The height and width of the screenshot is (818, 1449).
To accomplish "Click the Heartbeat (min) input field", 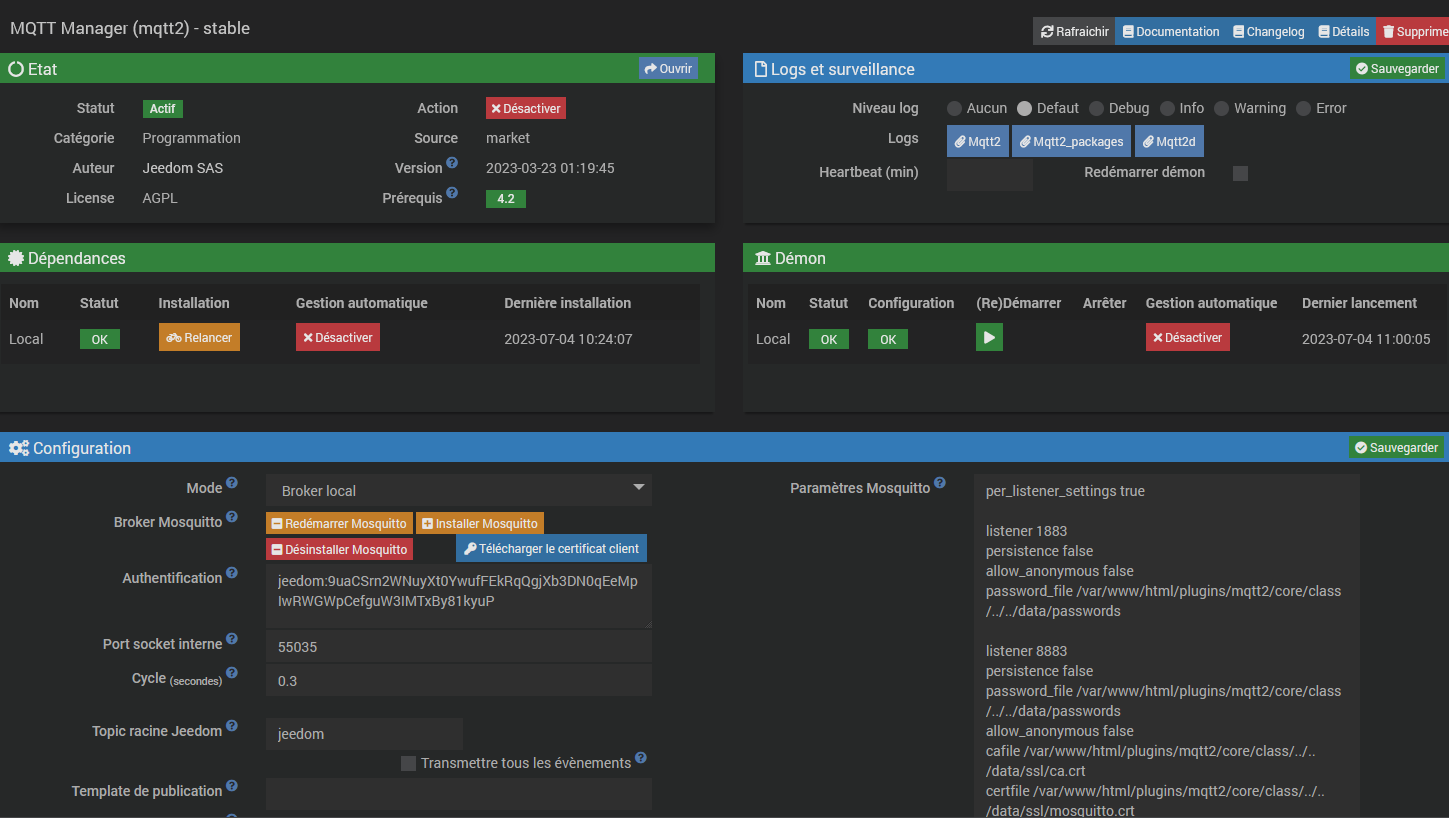I will pos(989,173).
